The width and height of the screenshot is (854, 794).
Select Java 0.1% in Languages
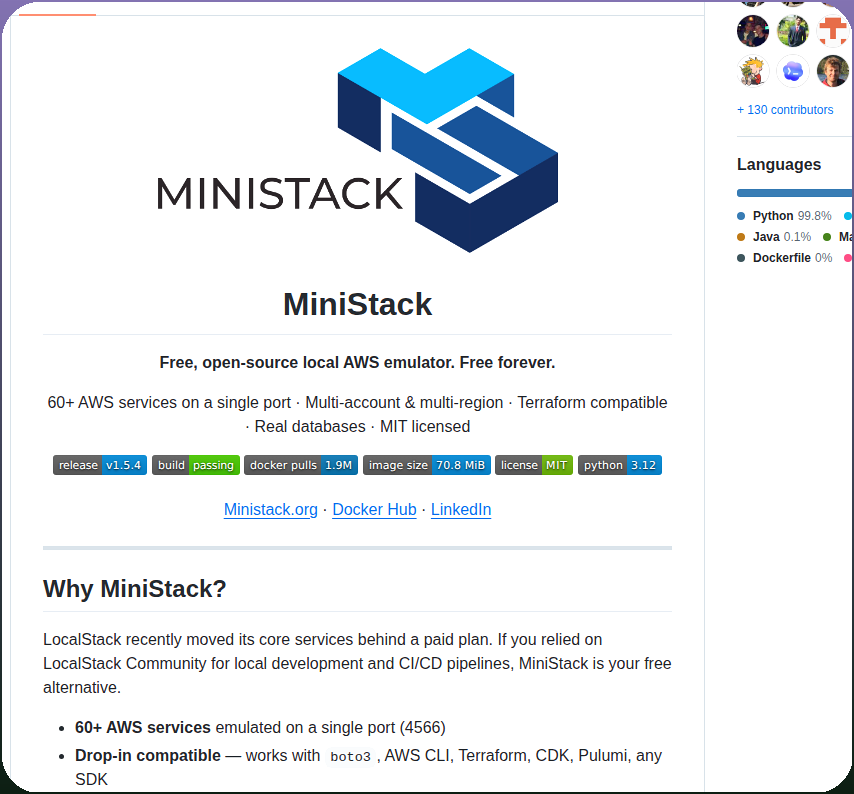click(774, 237)
